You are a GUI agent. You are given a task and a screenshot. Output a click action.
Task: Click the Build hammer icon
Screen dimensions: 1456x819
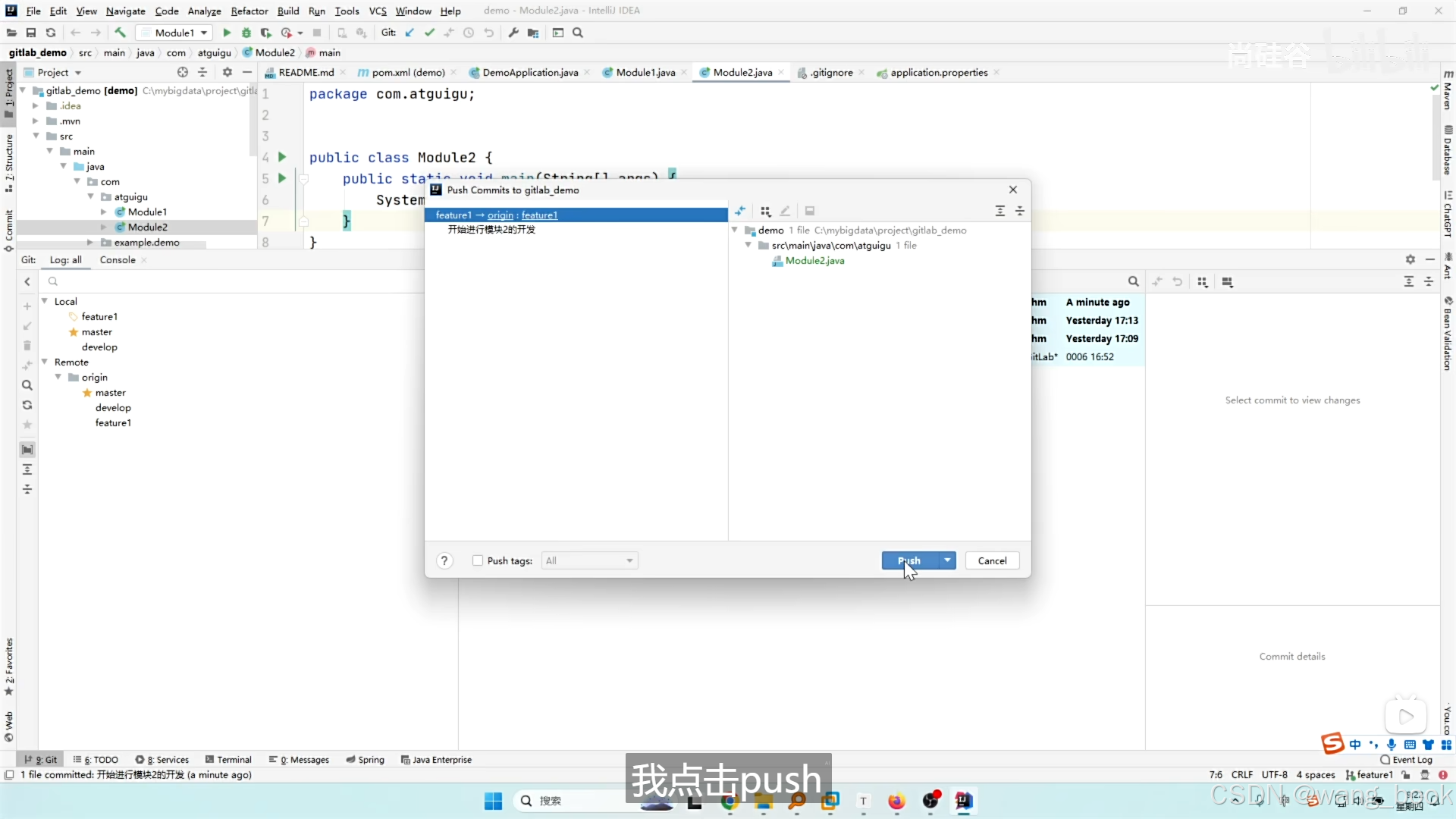[120, 33]
